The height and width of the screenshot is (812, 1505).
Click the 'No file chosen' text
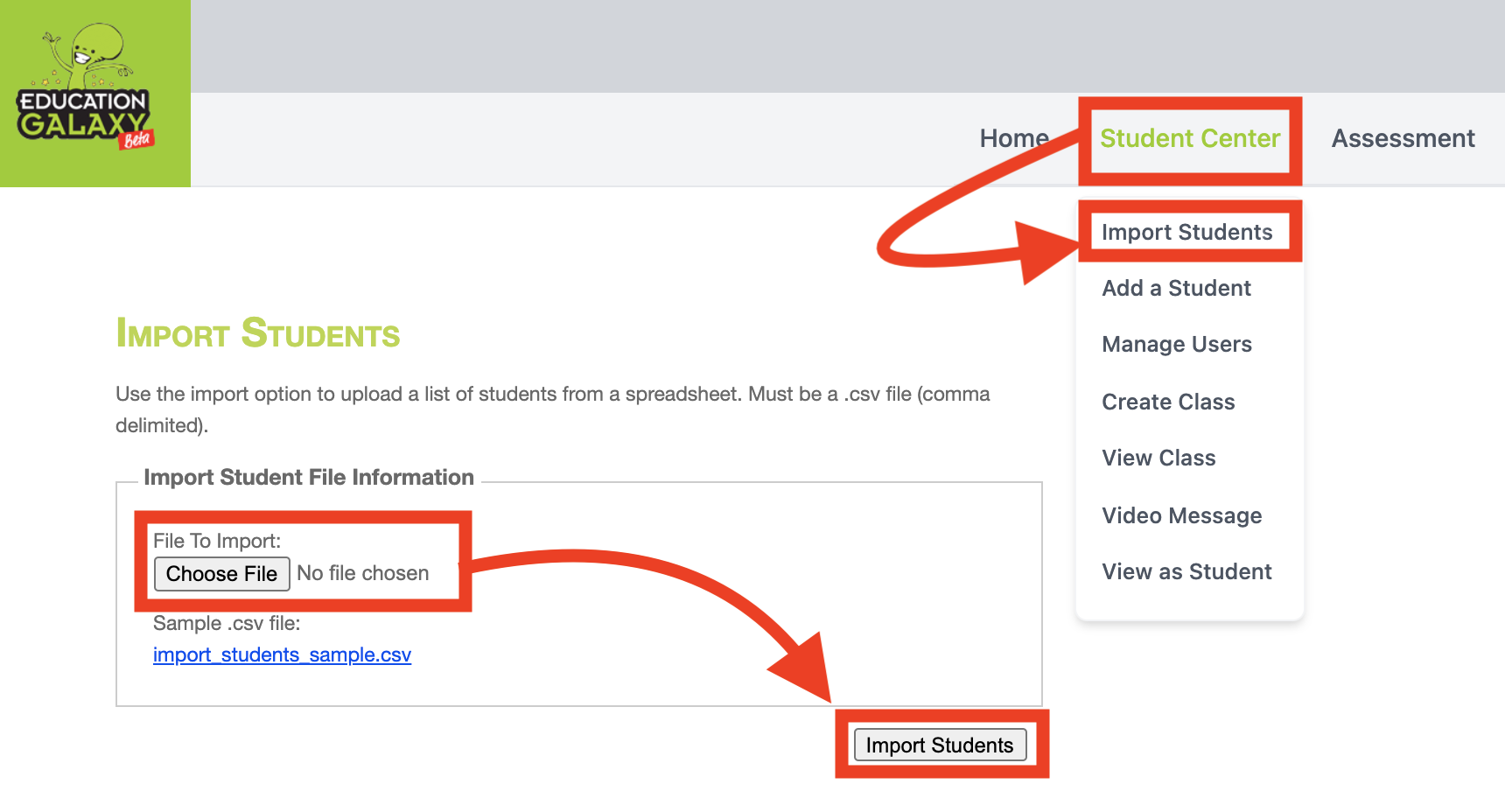click(362, 573)
